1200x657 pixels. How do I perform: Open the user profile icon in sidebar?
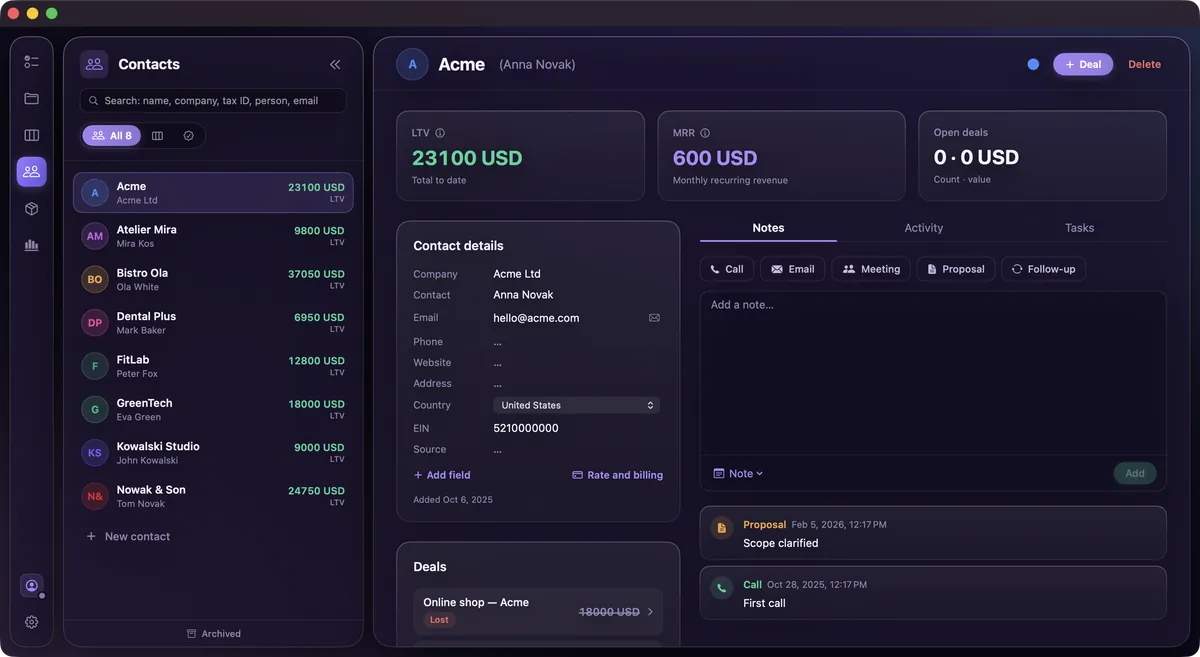pos(31,586)
